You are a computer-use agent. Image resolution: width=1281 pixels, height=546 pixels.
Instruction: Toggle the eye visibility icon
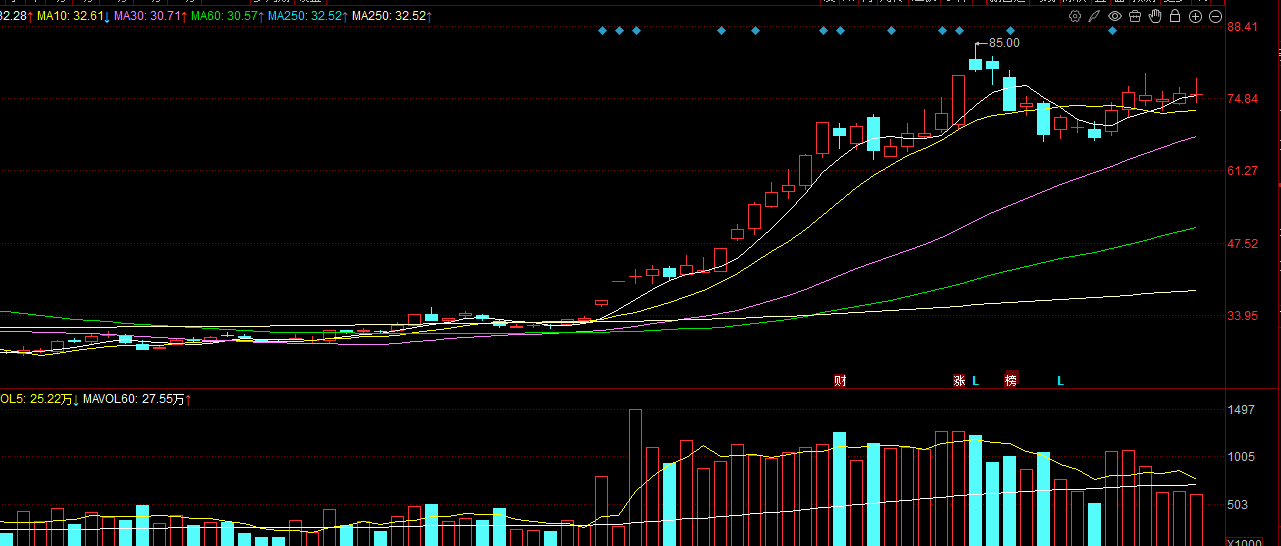(x=1115, y=16)
